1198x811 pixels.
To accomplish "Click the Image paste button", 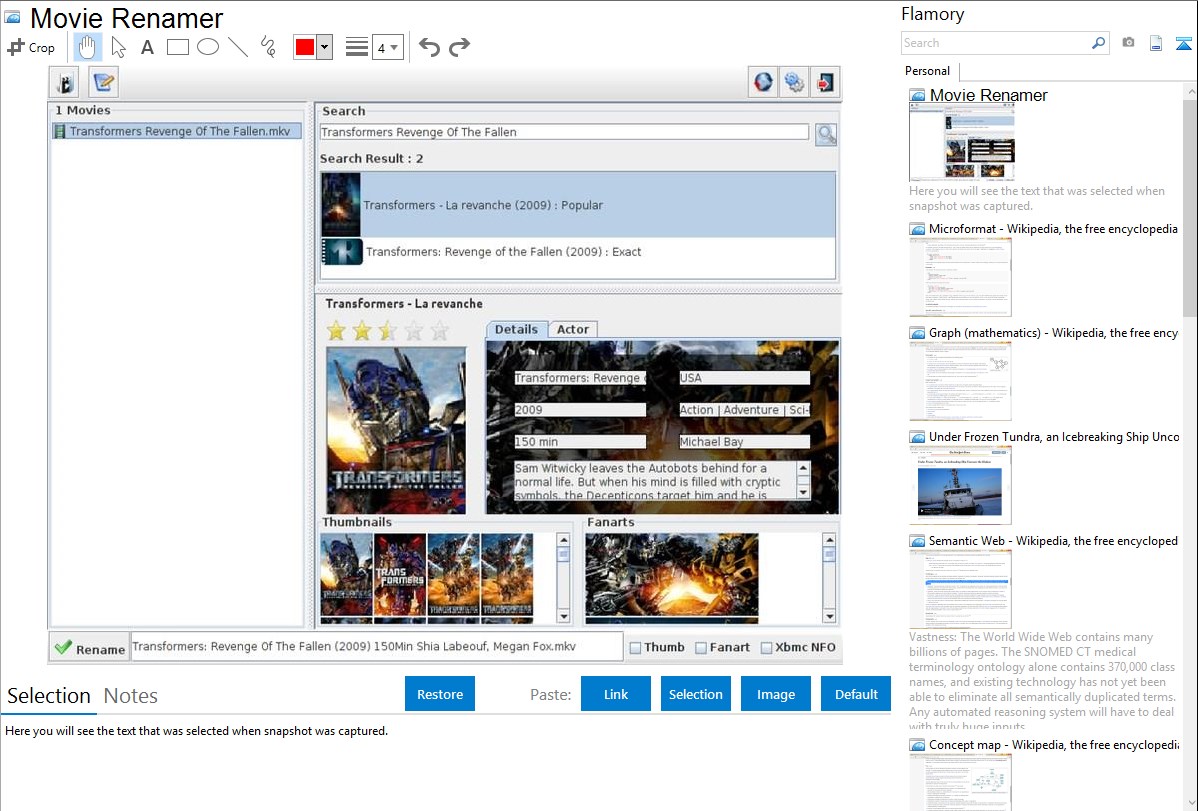I will [775, 694].
